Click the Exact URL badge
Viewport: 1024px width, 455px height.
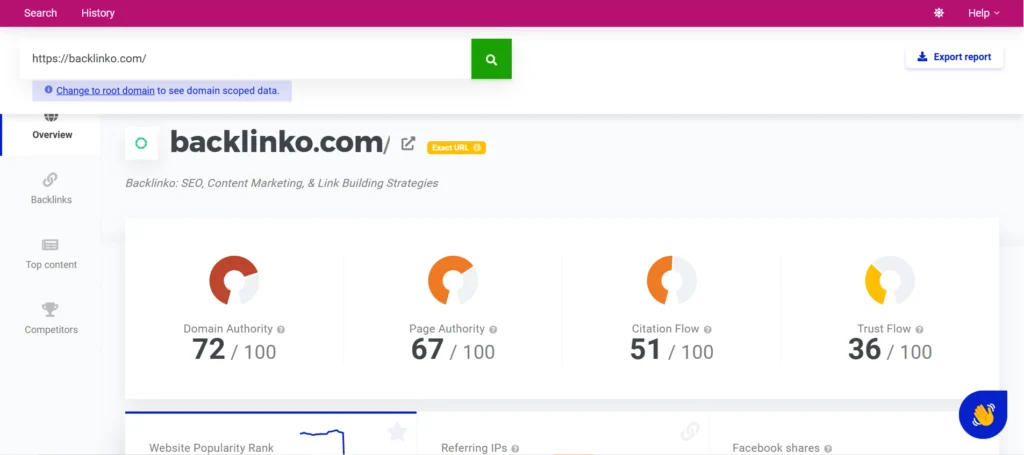point(456,147)
